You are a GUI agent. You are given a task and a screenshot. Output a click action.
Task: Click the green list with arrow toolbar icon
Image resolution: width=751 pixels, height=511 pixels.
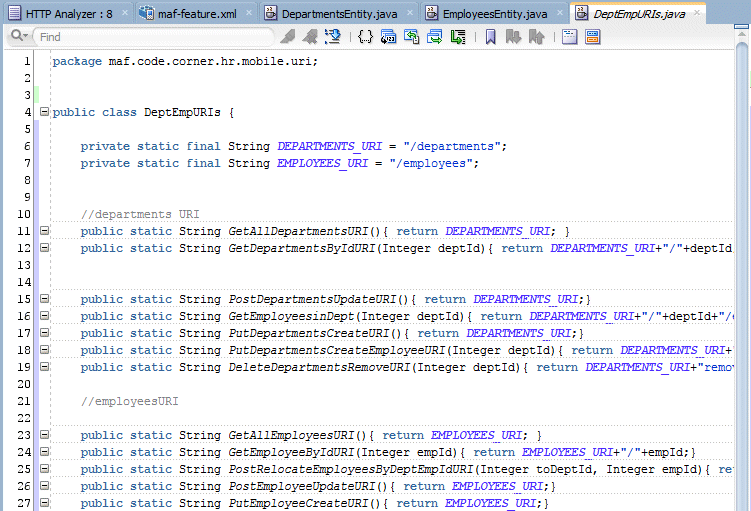pos(458,37)
